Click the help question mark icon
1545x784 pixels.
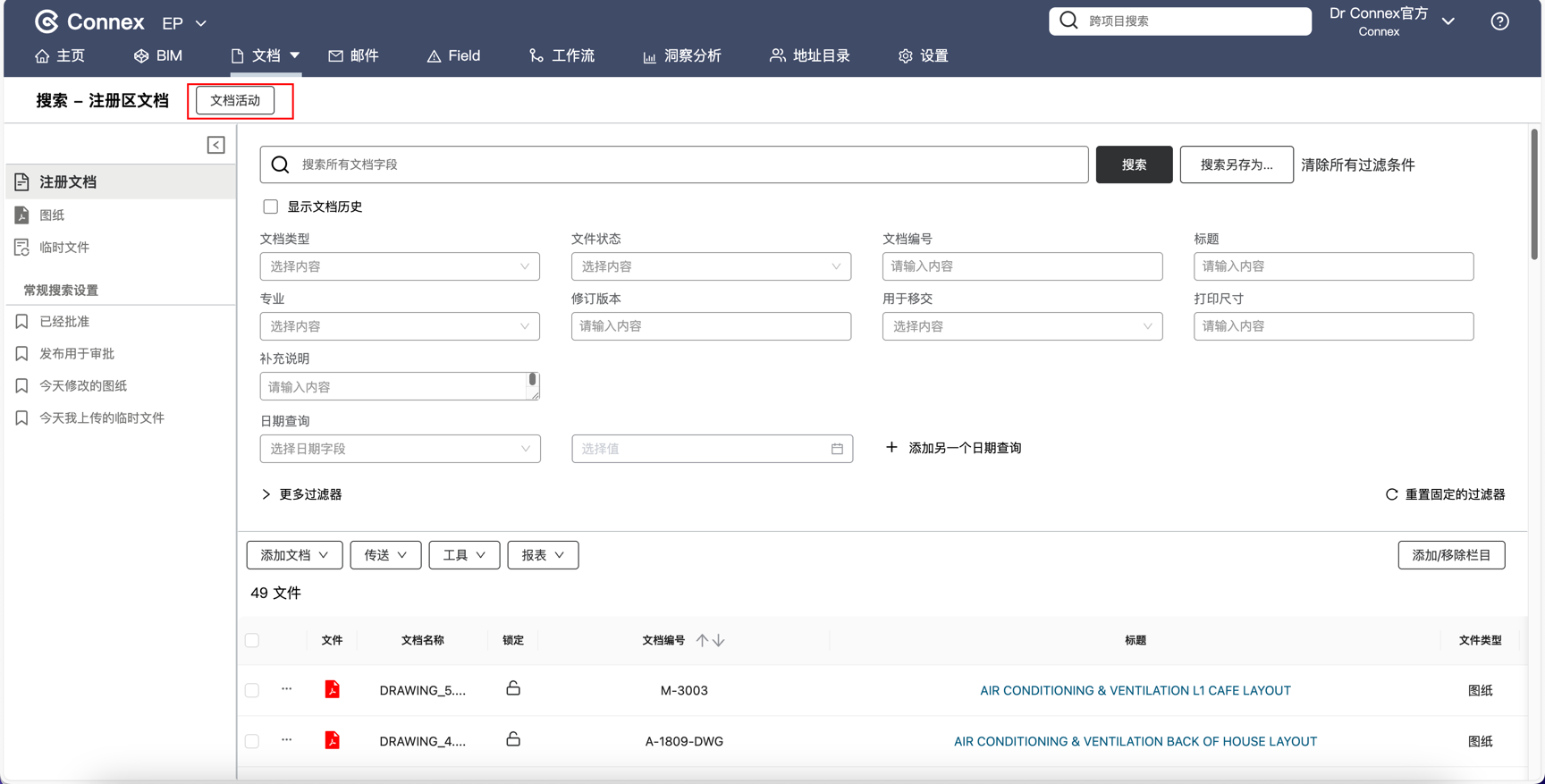(x=1499, y=21)
